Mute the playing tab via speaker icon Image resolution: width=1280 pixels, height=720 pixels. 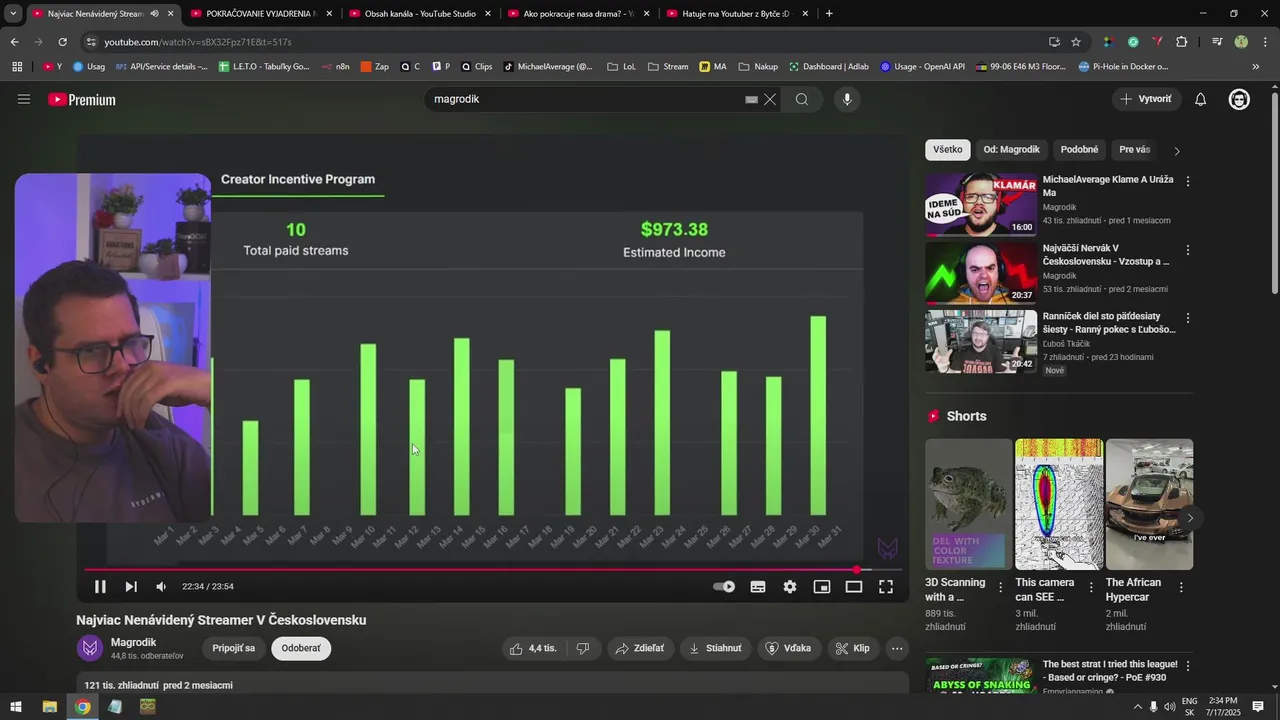(154, 14)
